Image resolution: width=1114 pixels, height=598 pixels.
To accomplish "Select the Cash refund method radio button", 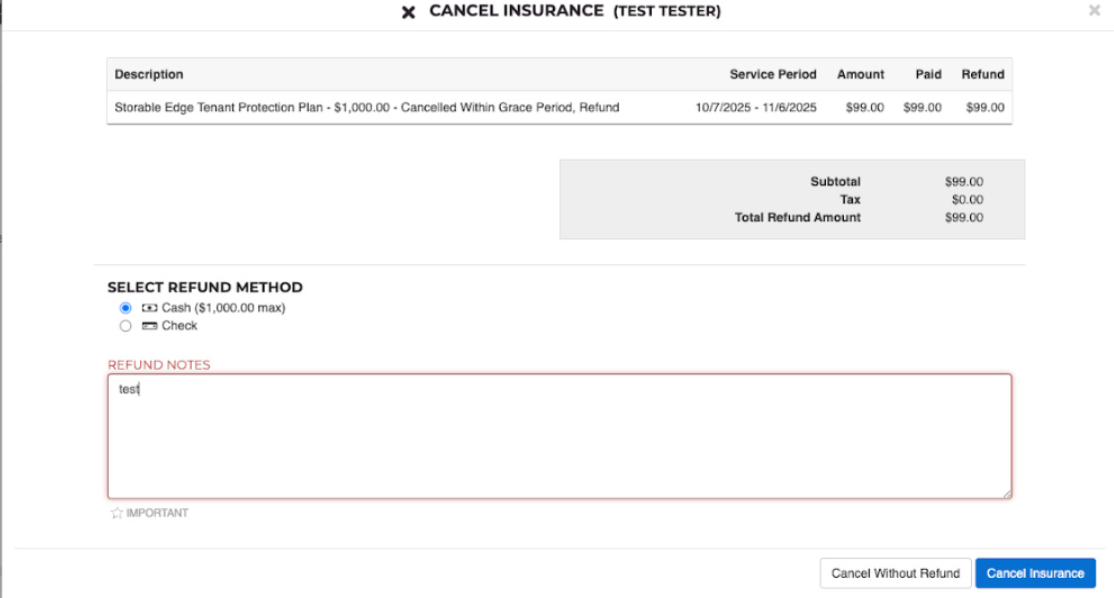I will (125, 308).
